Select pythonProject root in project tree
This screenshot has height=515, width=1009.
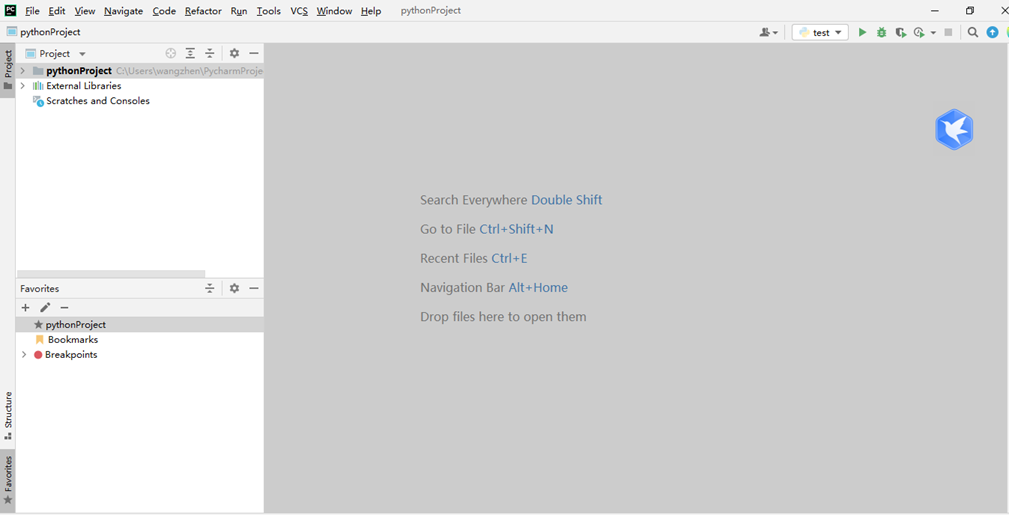pos(79,71)
